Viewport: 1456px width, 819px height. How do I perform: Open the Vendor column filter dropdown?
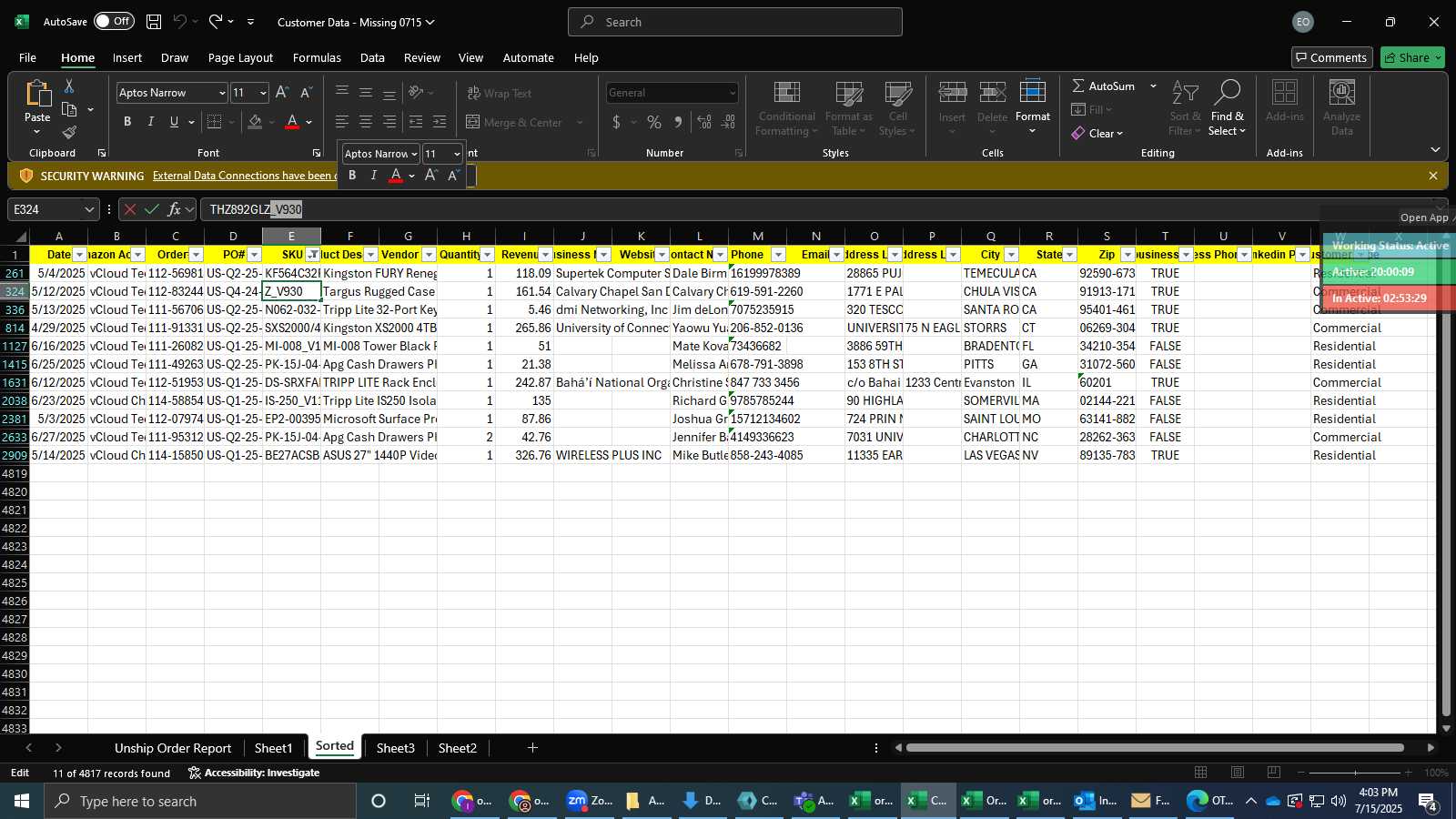(429, 255)
